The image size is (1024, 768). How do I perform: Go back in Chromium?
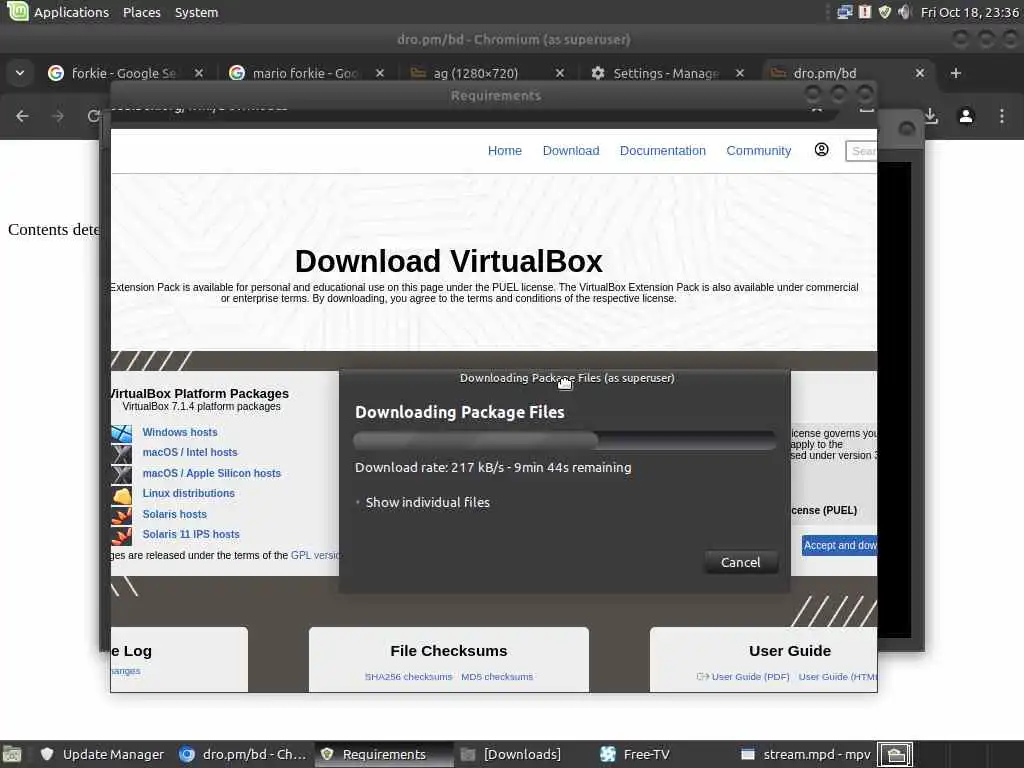(x=22, y=116)
